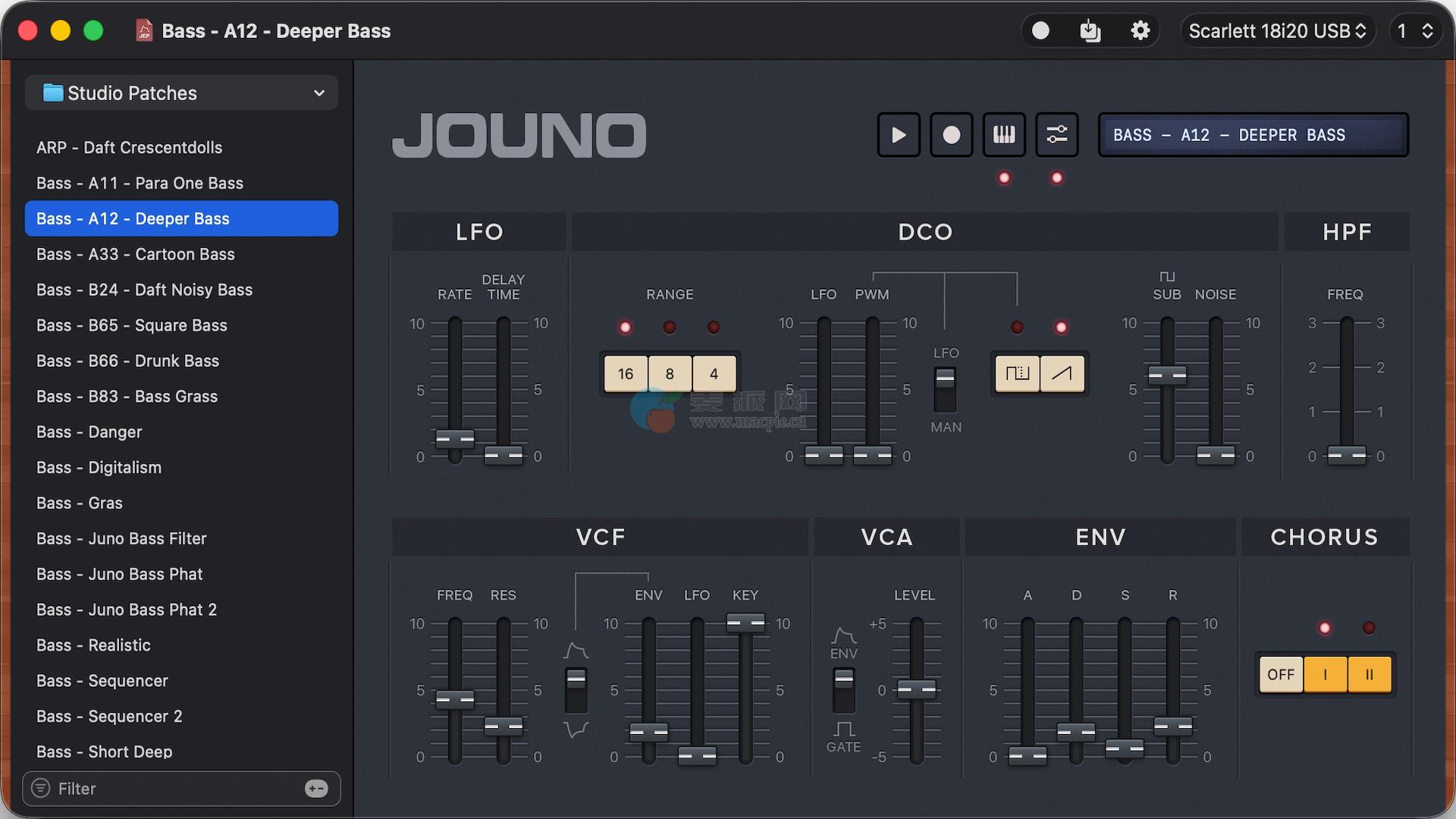Image resolution: width=1456 pixels, height=819 pixels.
Task: Flip the VCA ENV/GATE switch
Action: click(x=843, y=689)
